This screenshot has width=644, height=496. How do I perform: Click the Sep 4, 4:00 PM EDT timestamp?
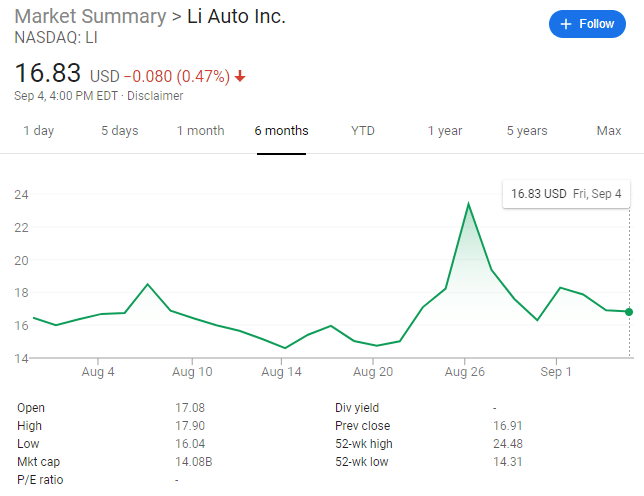click(x=66, y=96)
